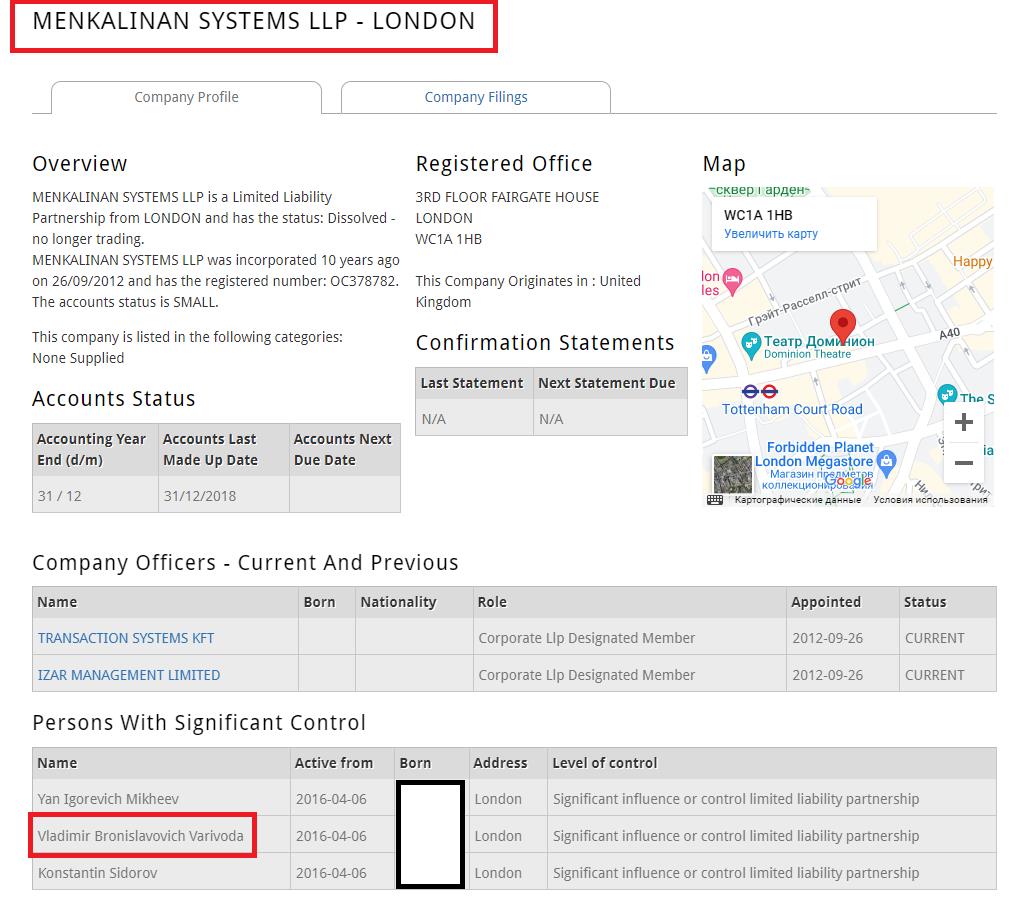Image resolution: width=1020 pixels, height=897 pixels.
Task: Click Google logo on the map
Action: [847, 481]
